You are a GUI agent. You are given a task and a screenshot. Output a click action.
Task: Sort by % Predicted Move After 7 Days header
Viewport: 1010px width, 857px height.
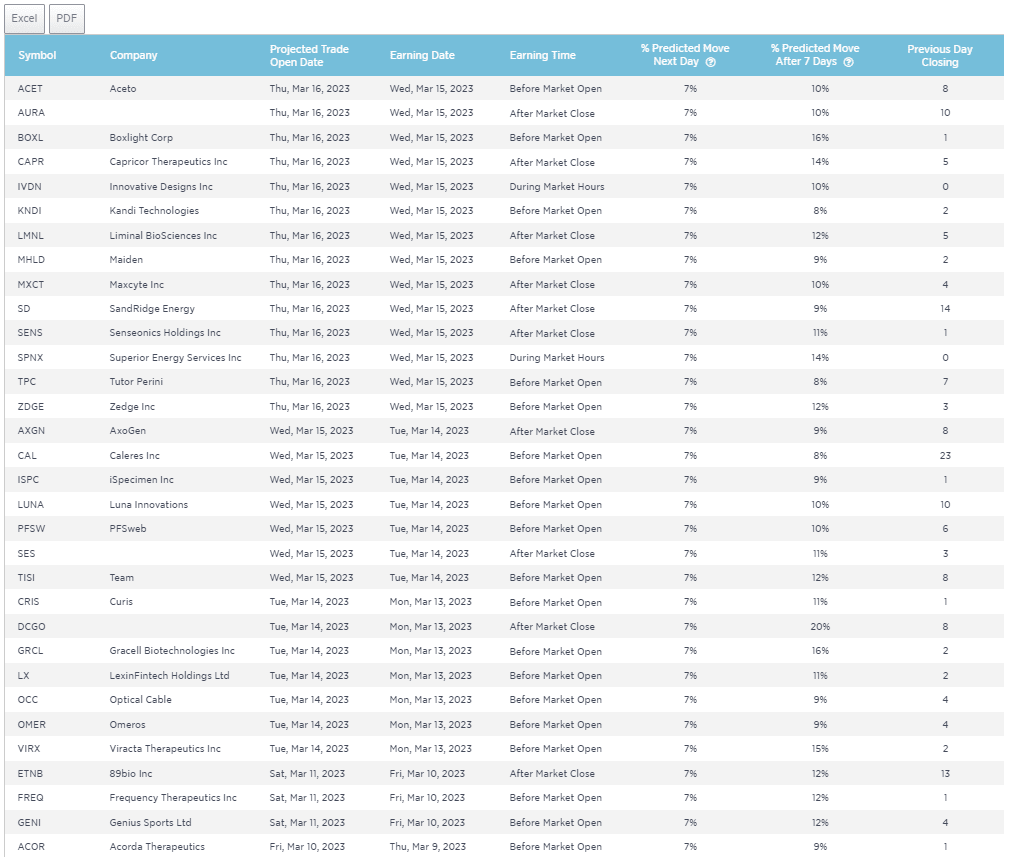(x=815, y=55)
